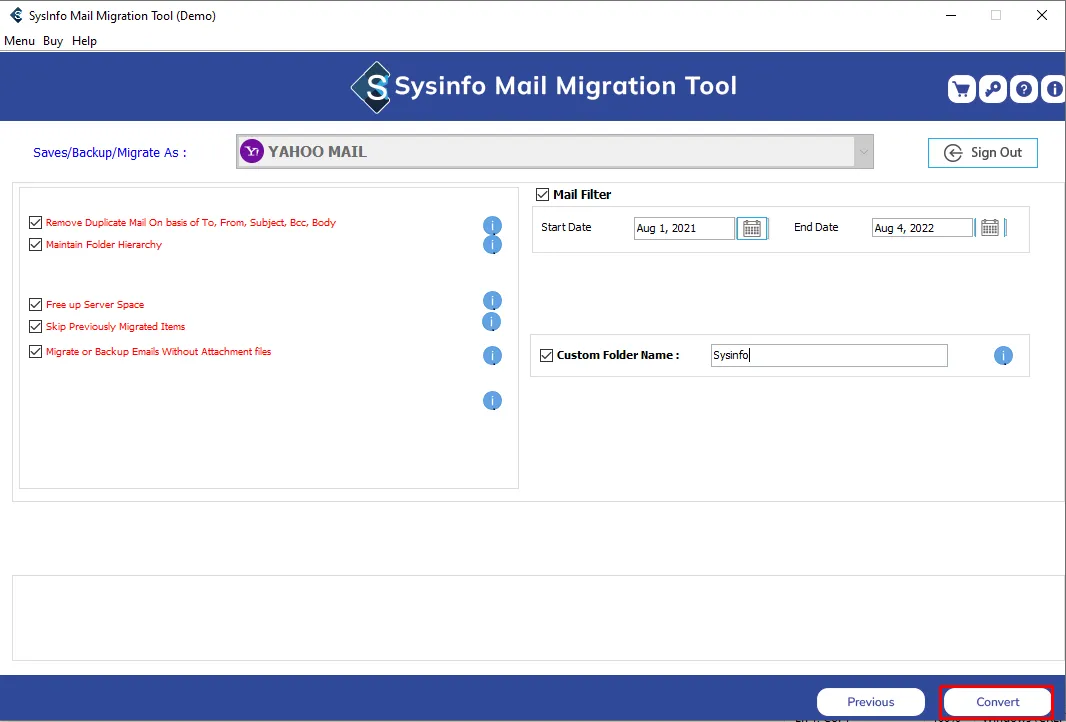Open End Date calendar picker

point(990,228)
